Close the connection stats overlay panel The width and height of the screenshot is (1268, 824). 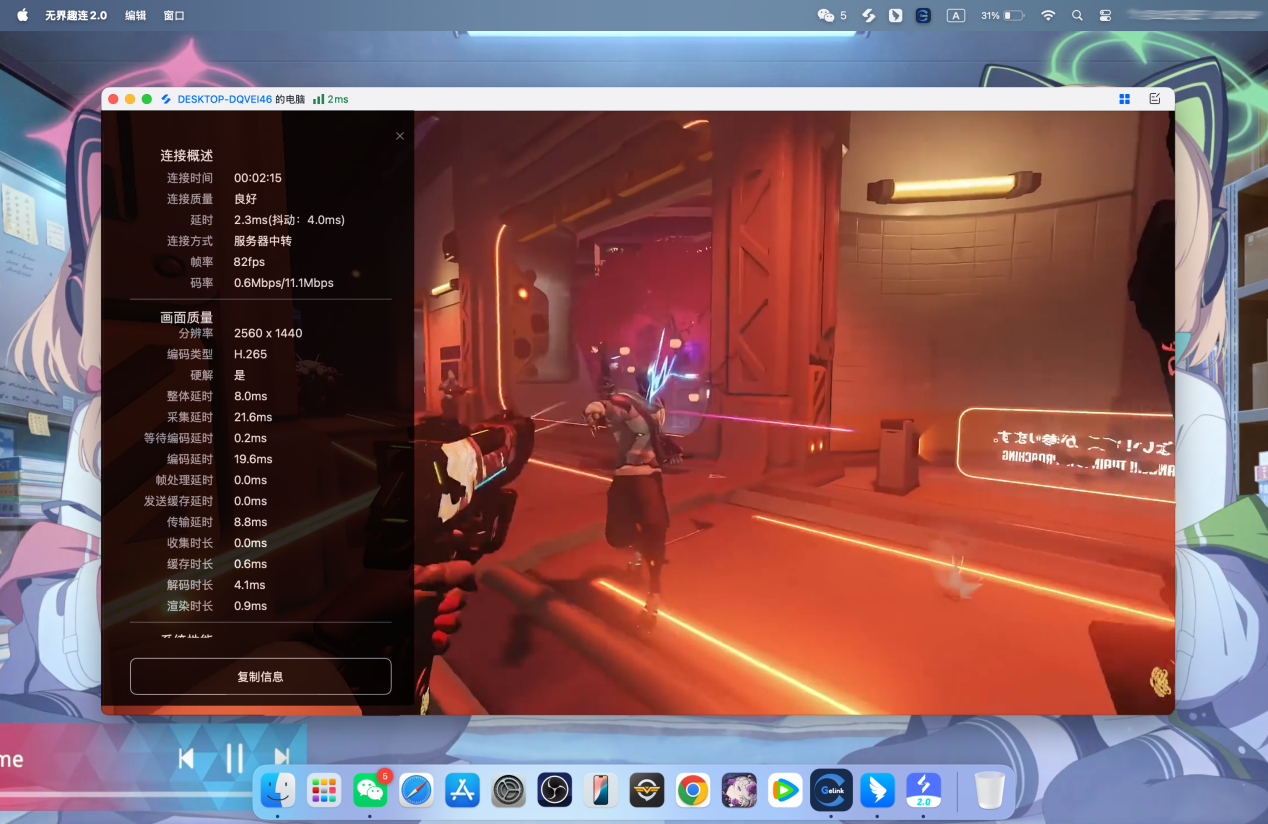click(x=400, y=136)
